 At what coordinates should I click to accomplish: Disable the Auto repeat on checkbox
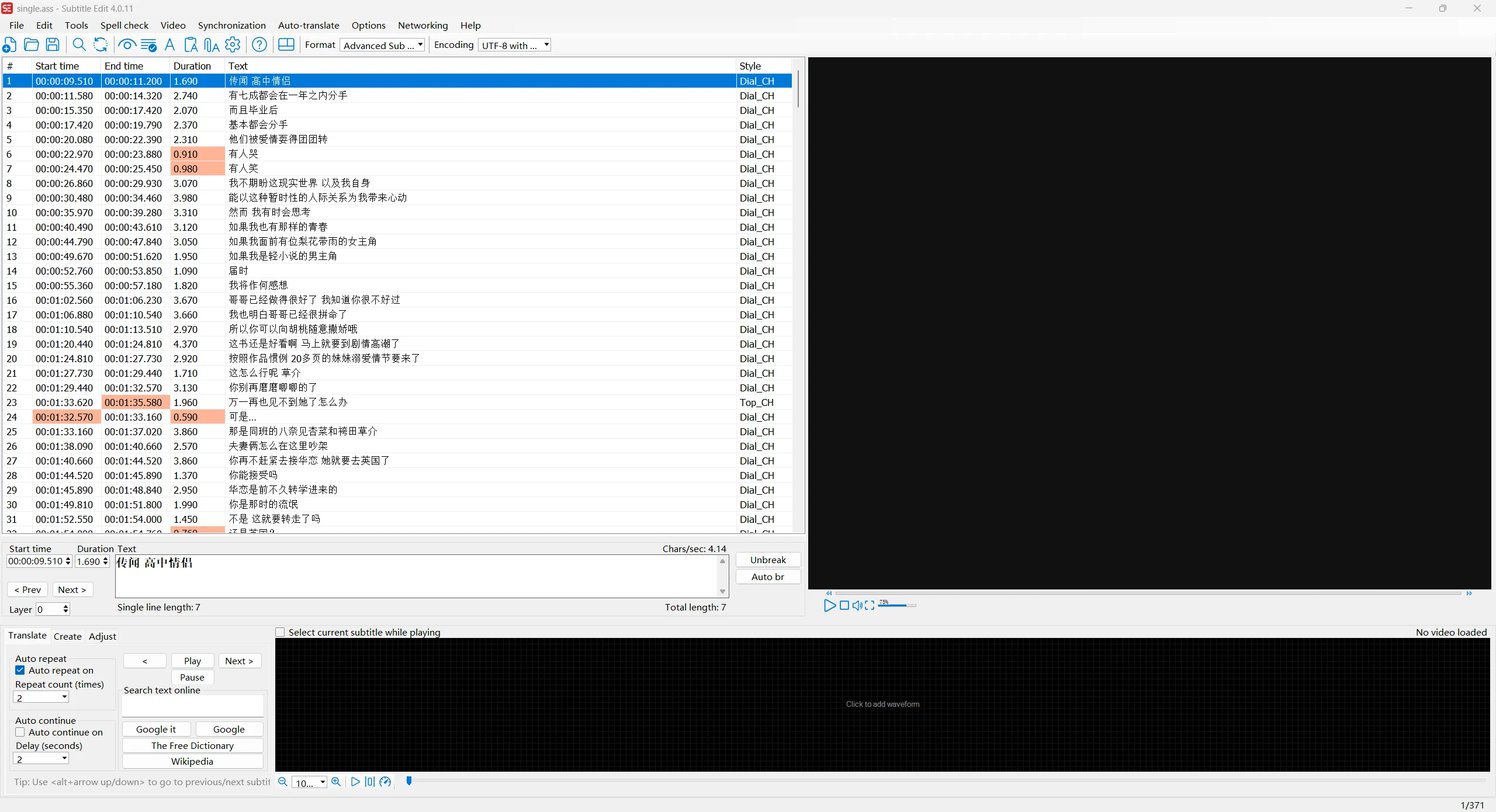pos(20,670)
